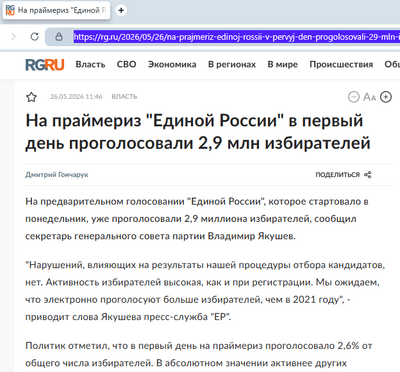Increase font size with plus circle icon
Viewport: 400px width, 372px height.
(386, 97)
